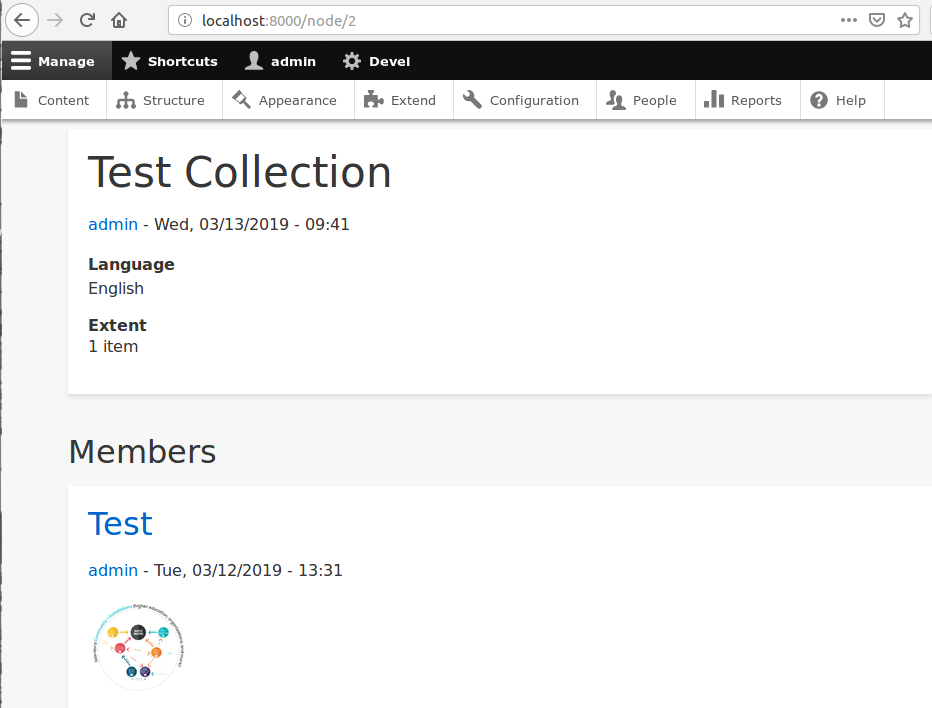Click the Shortcuts star icon
This screenshot has height=708, width=932.
pos(129,60)
